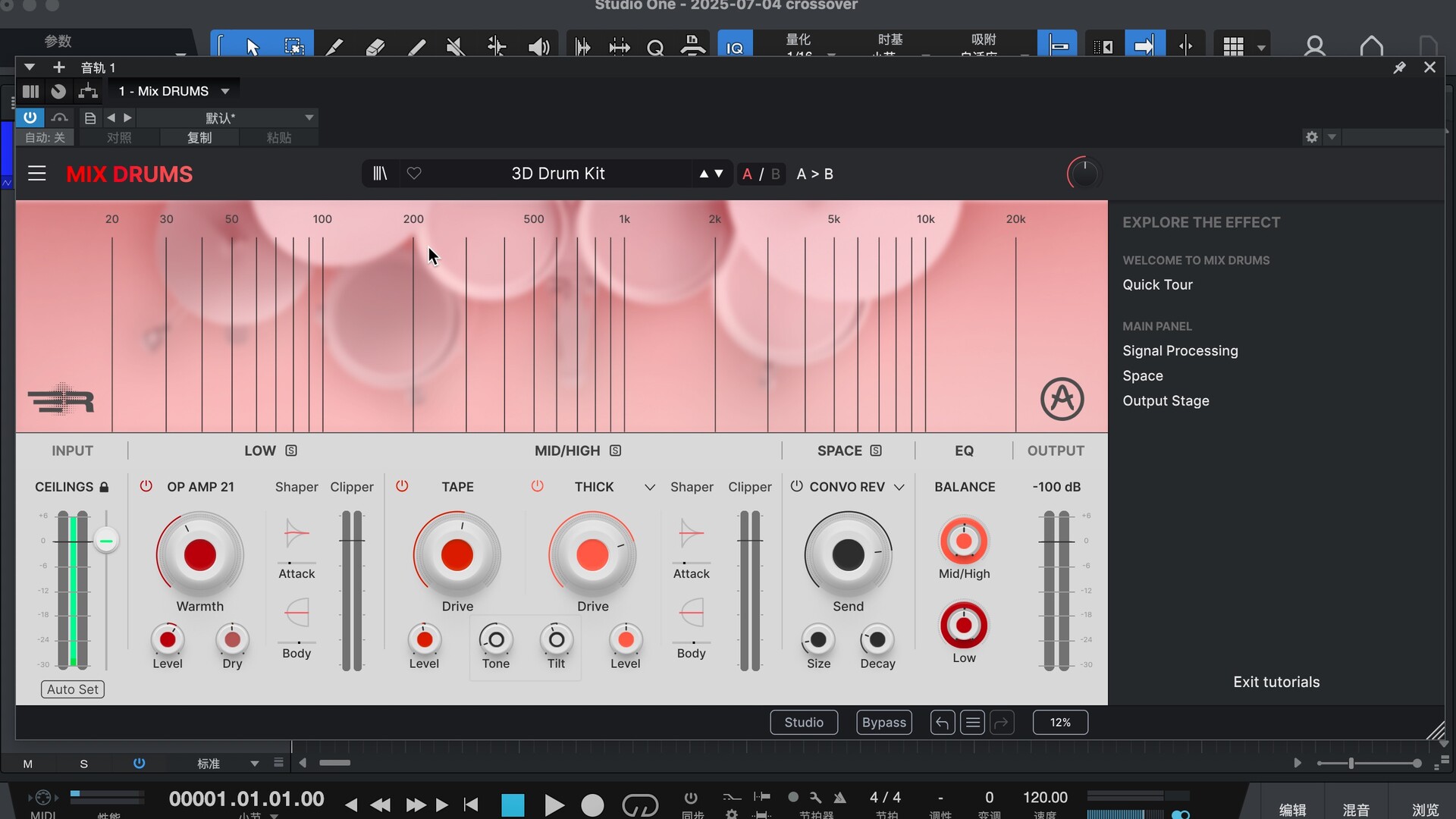1456x819 pixels.
Task: Toggle CONVO REV power button
Action: tap(796, 486)
